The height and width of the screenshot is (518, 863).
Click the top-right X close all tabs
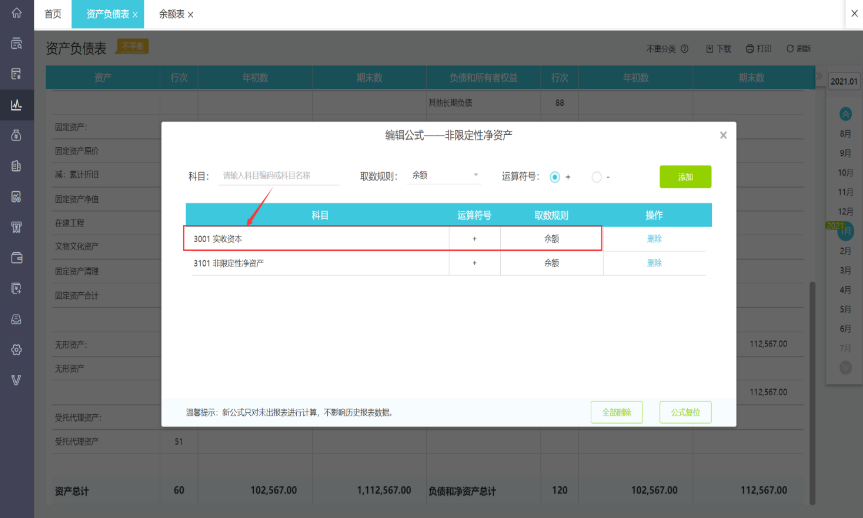click(x=854, y=13)
